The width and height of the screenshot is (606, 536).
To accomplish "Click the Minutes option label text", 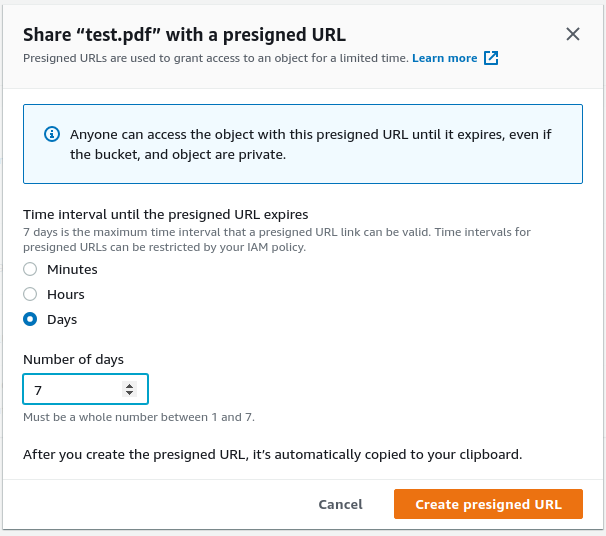I will (x=72, y=269).
